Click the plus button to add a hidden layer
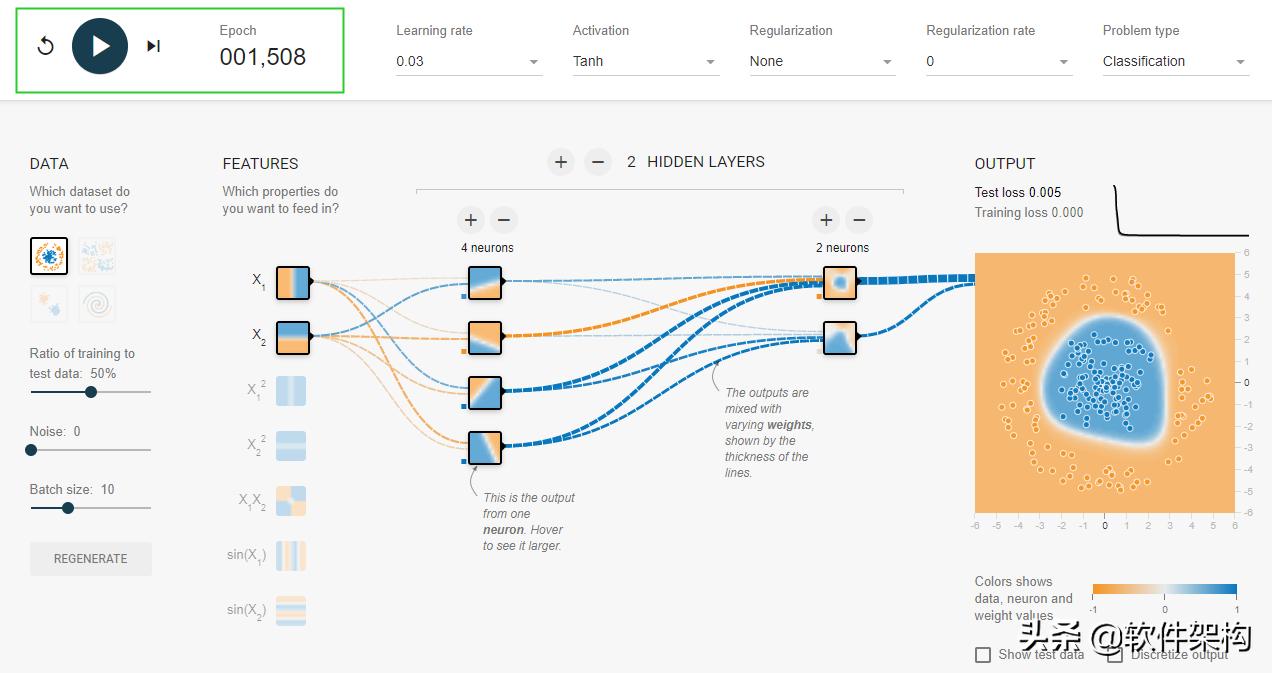The image size is (1272, 673). pos(560,161)
